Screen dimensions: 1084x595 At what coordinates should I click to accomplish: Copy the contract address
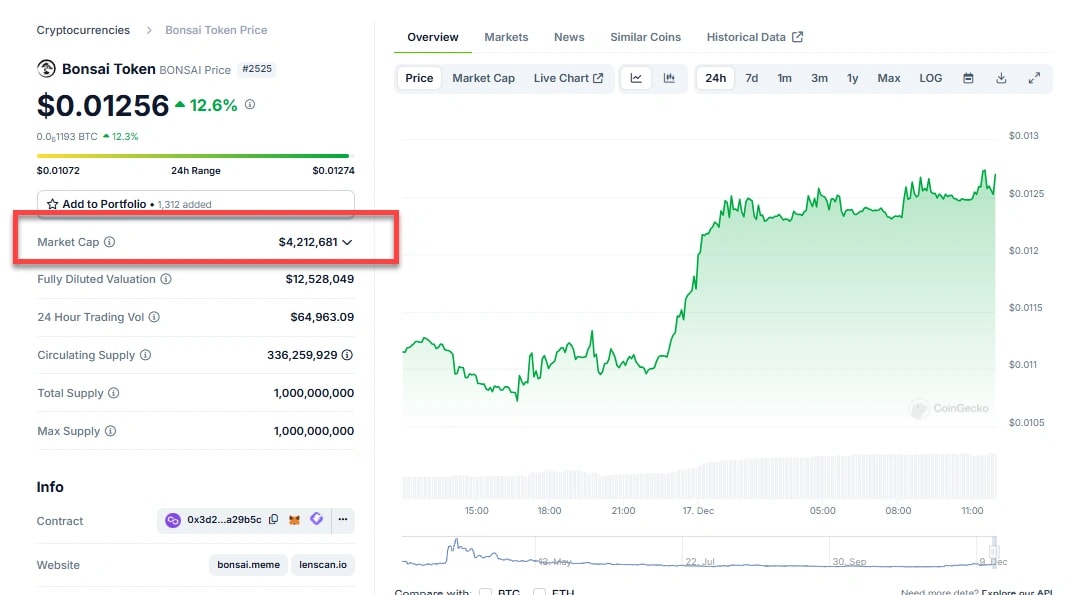pyautogui.click(x=274, y=520)
